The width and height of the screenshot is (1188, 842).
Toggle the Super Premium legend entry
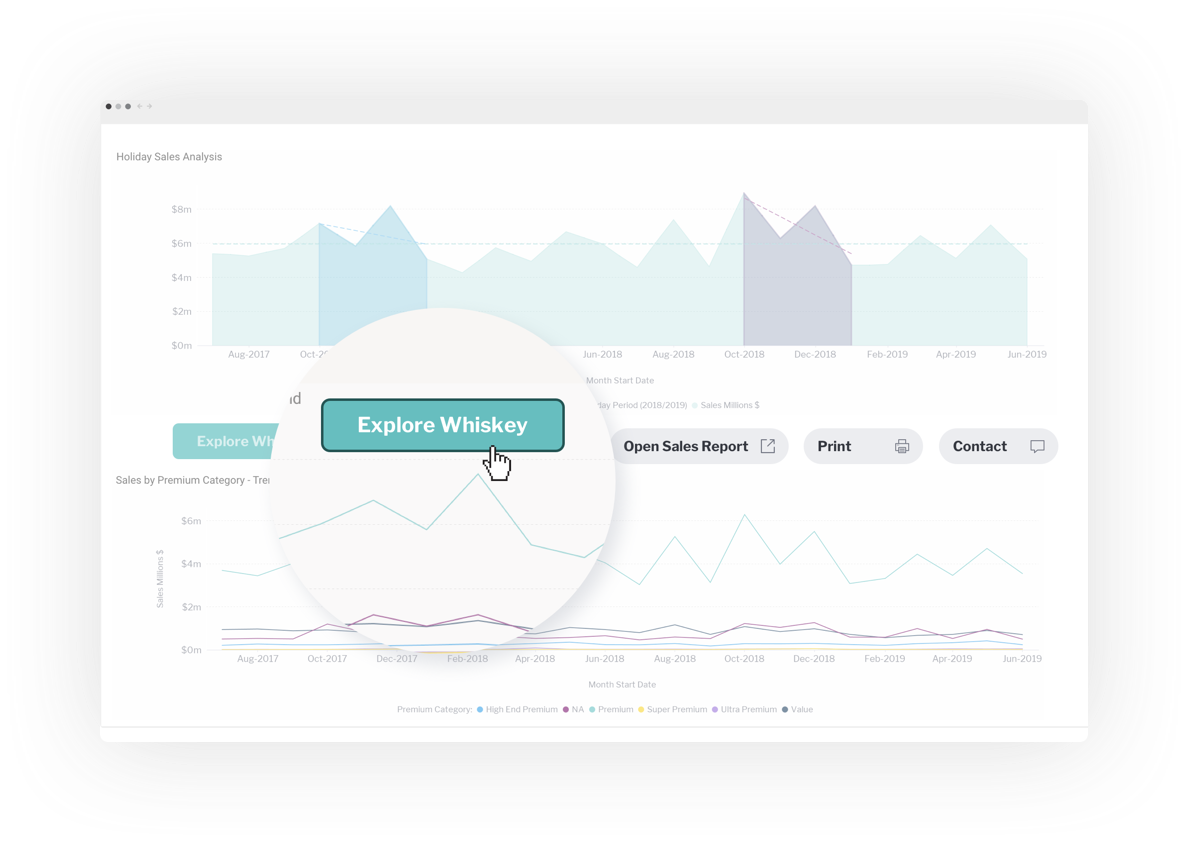[672, 709]
